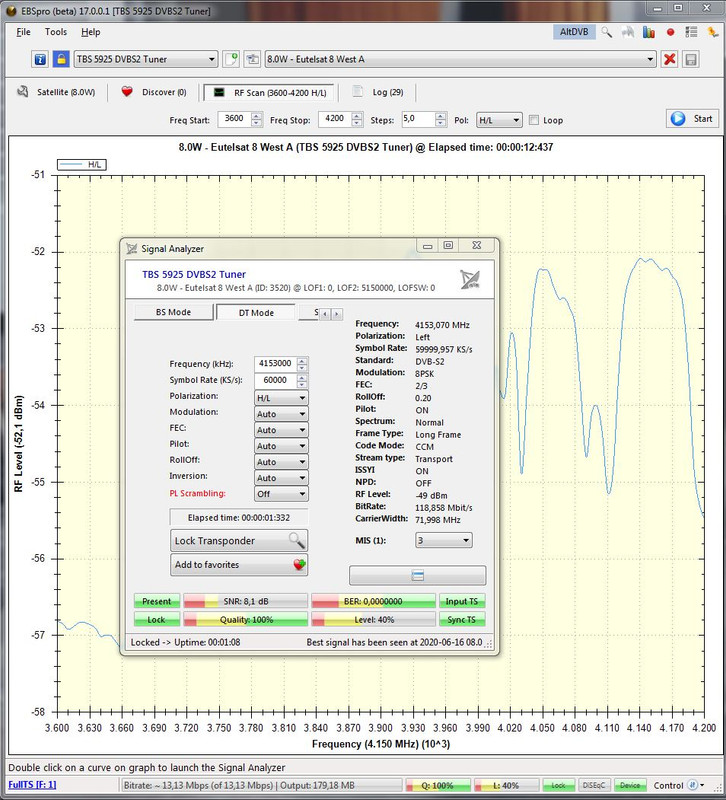Screen dimensions: 726x800
Task: Open the Tools menu
Action: 56,32
